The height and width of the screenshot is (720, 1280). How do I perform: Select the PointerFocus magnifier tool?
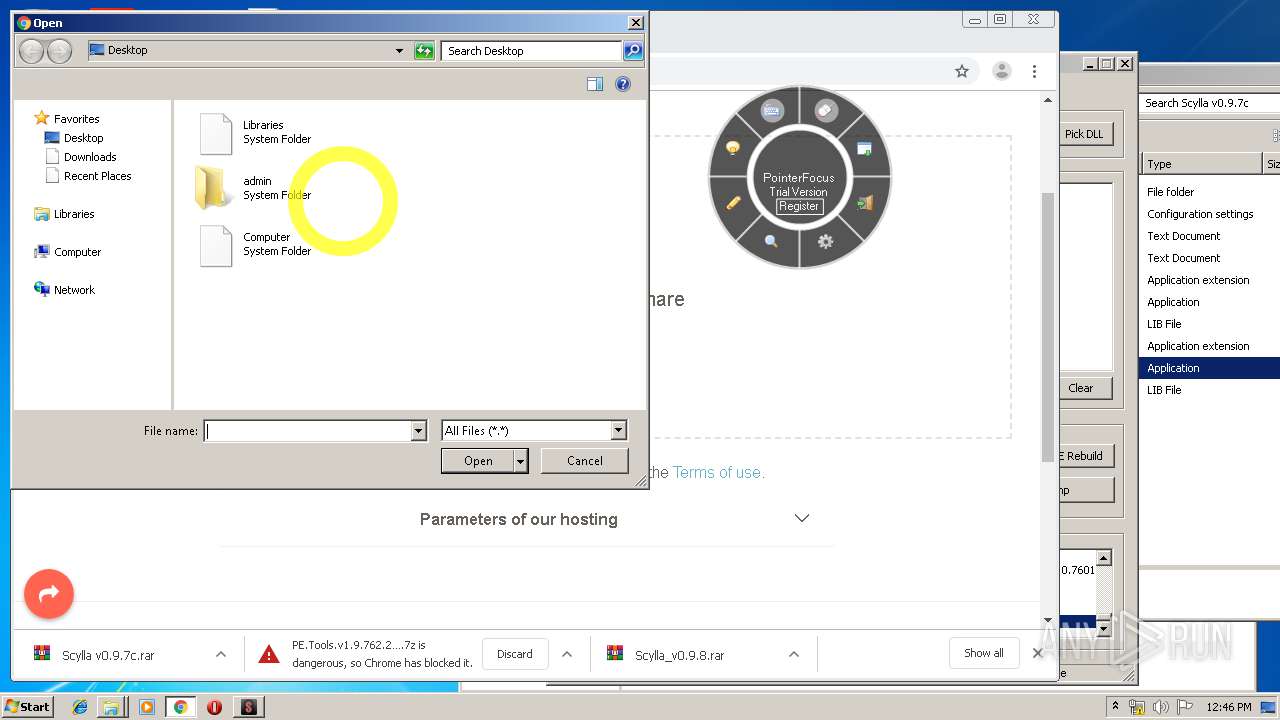(771, 241)
